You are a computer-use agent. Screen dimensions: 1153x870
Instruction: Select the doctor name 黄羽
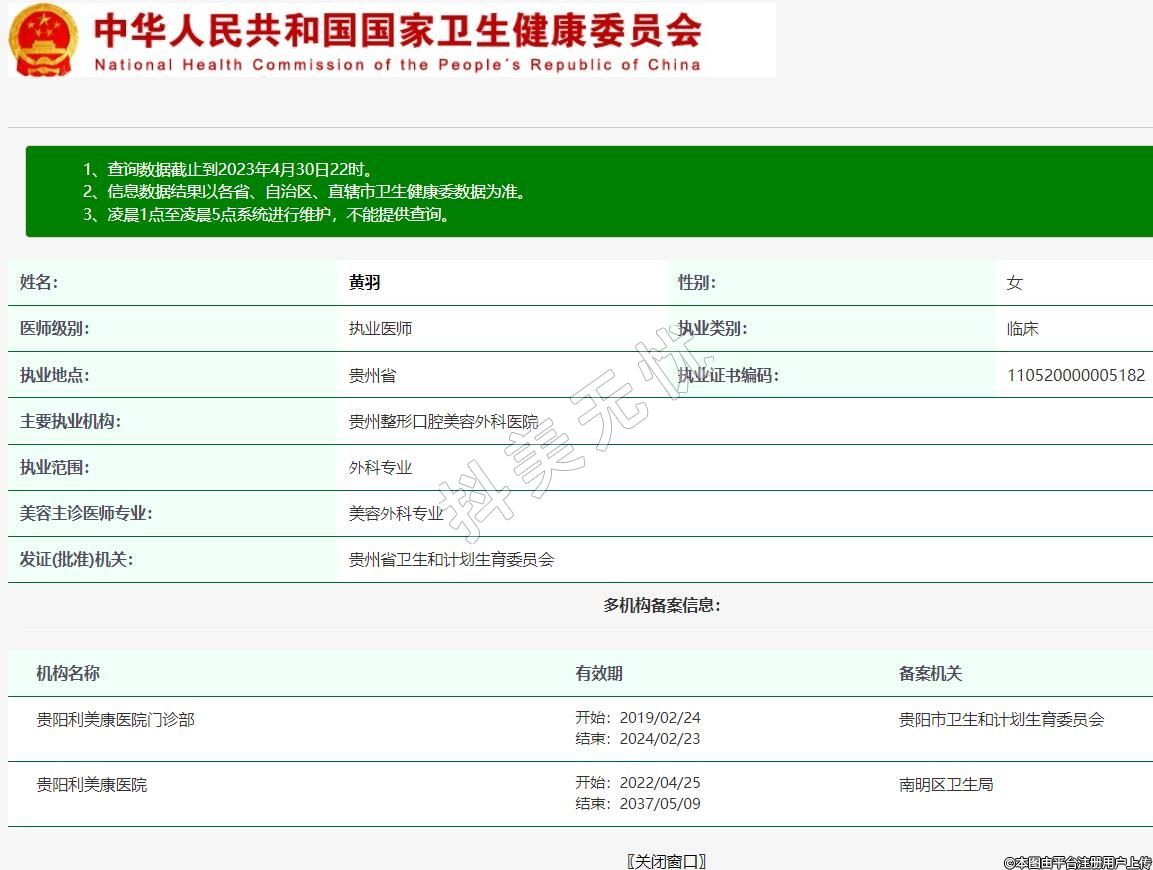364,283
